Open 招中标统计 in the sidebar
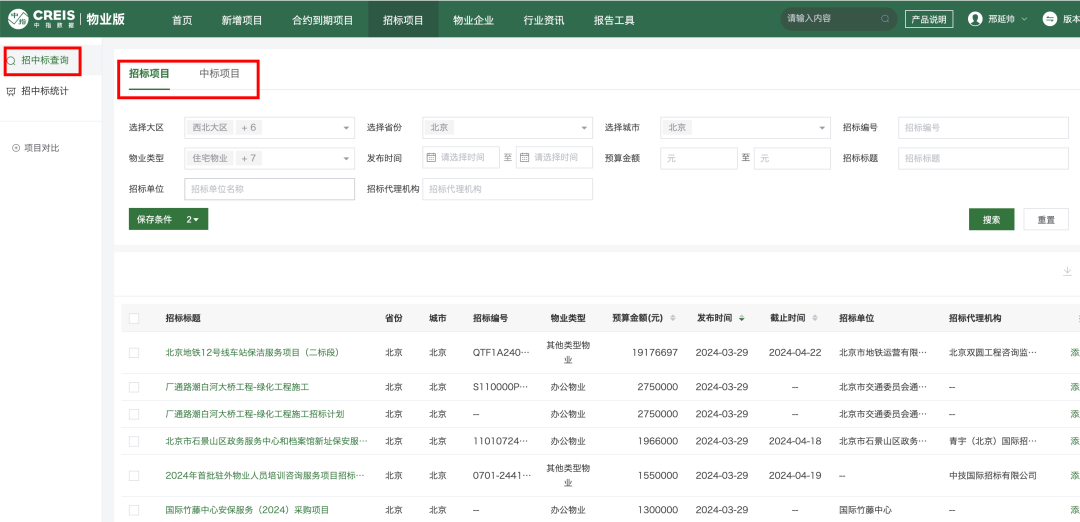Screen dimensions: 1080x522 [45, 91]
